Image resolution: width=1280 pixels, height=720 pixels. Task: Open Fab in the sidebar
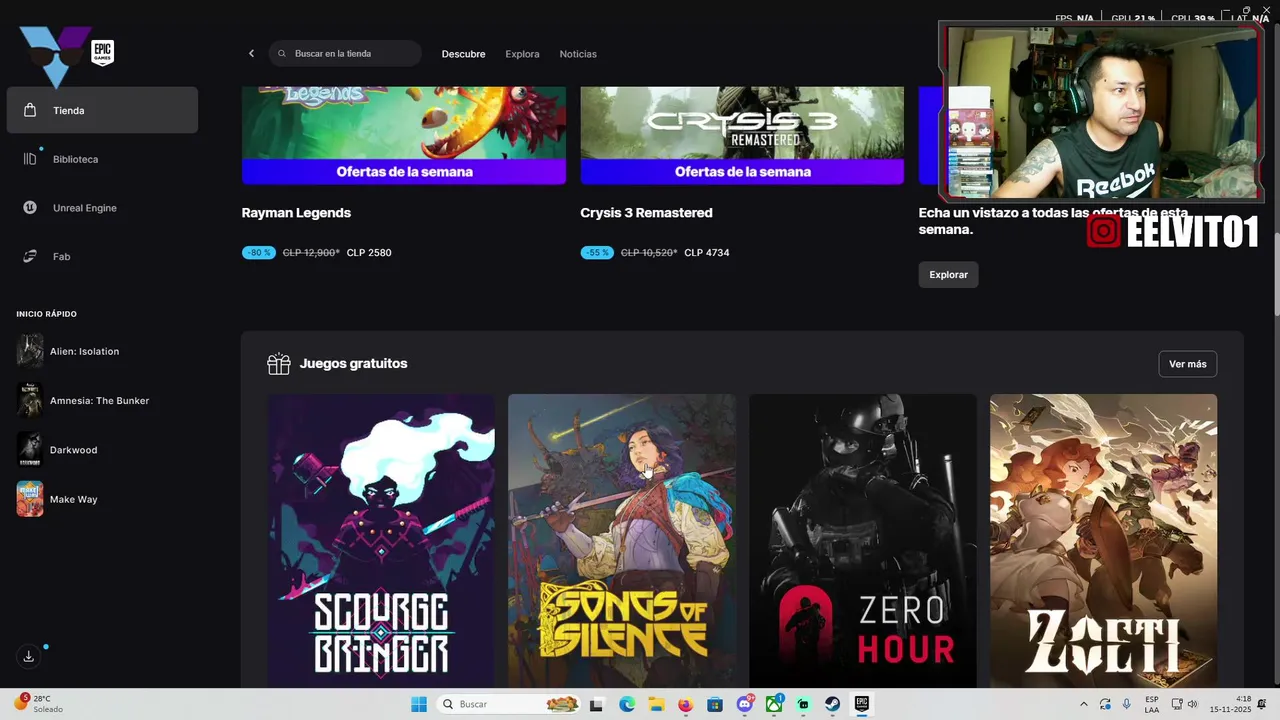pos(102,257)
